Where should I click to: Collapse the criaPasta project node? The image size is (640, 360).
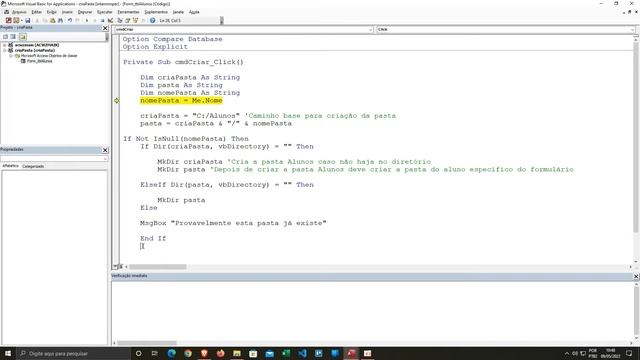4,50
